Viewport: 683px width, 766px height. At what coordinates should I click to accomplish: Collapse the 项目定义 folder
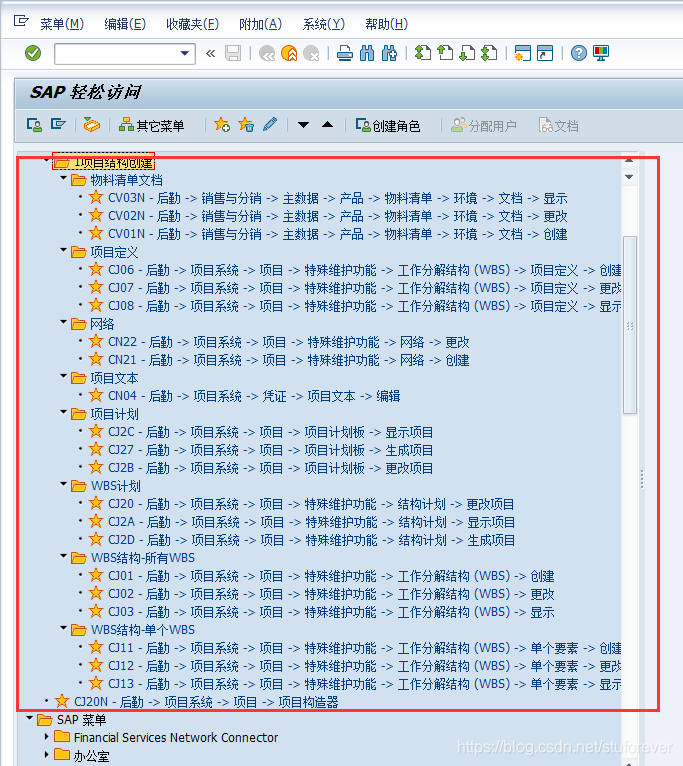pos(64,250)
